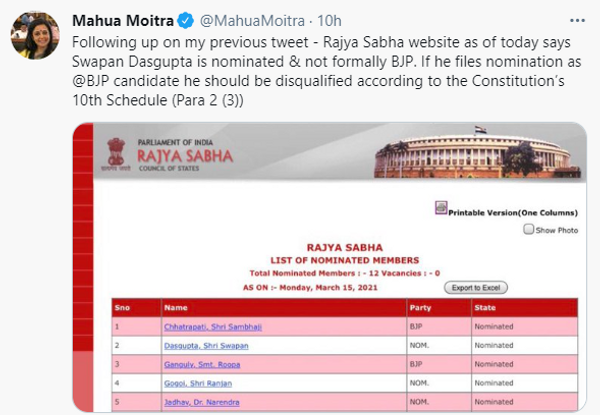Open the @MahuaMoitra handle link

[x=253, y=21]
